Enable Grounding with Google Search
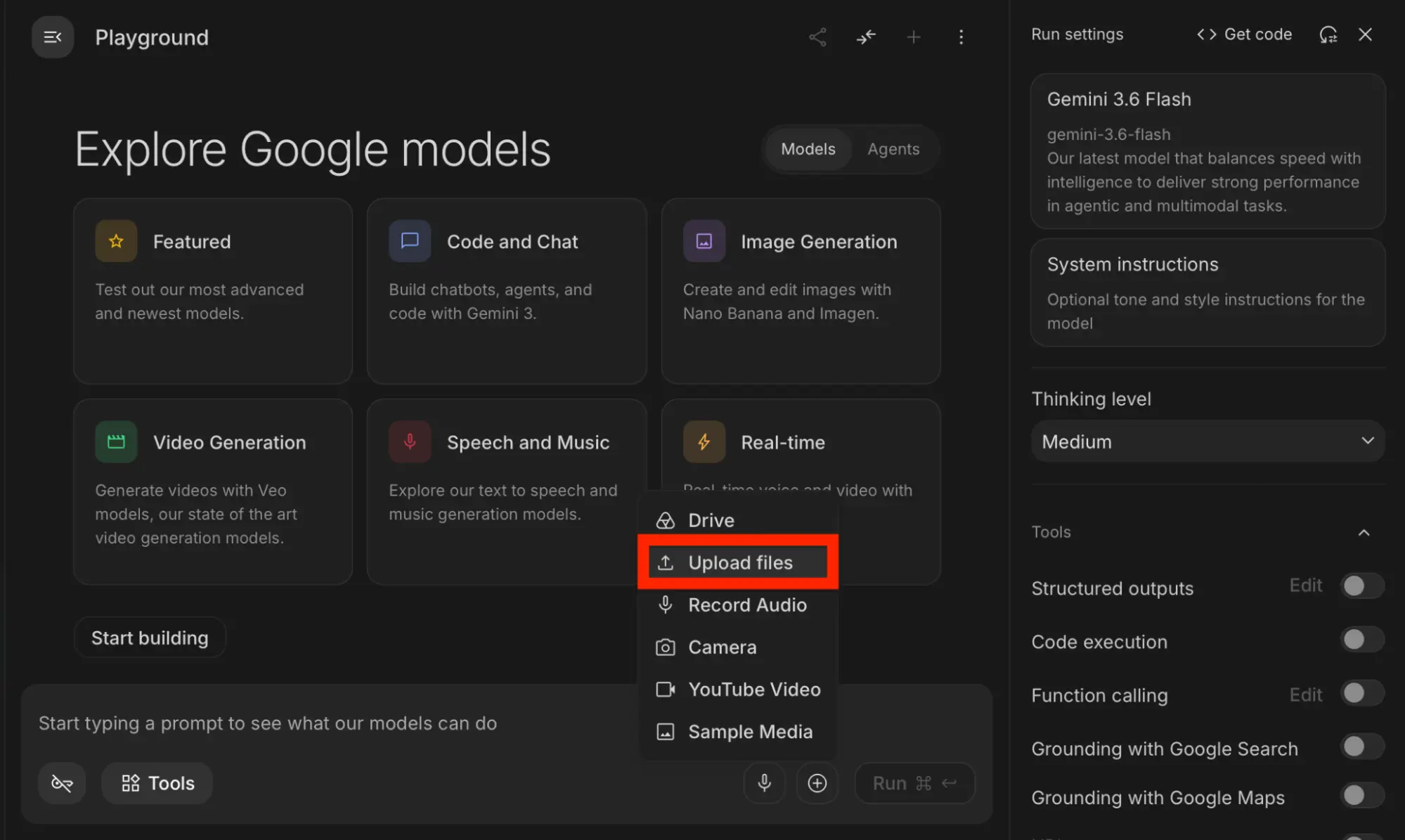The height and width of the screenshot is (840, 1405). click(1362, 747)
